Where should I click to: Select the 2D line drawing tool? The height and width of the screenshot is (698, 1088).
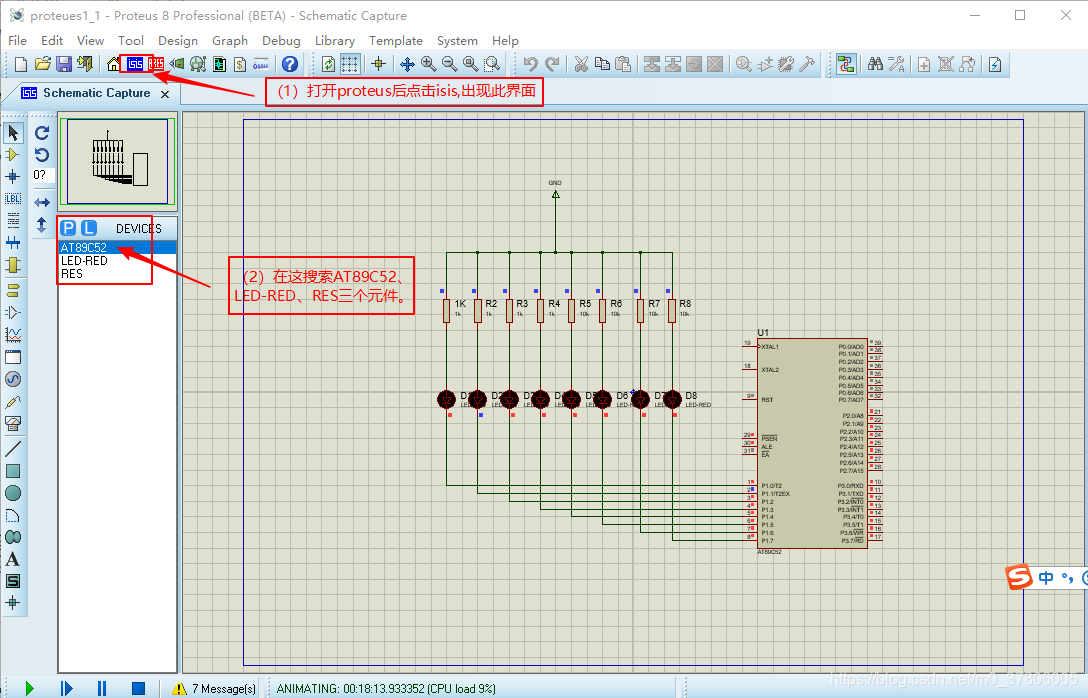(x=13, y=448)
